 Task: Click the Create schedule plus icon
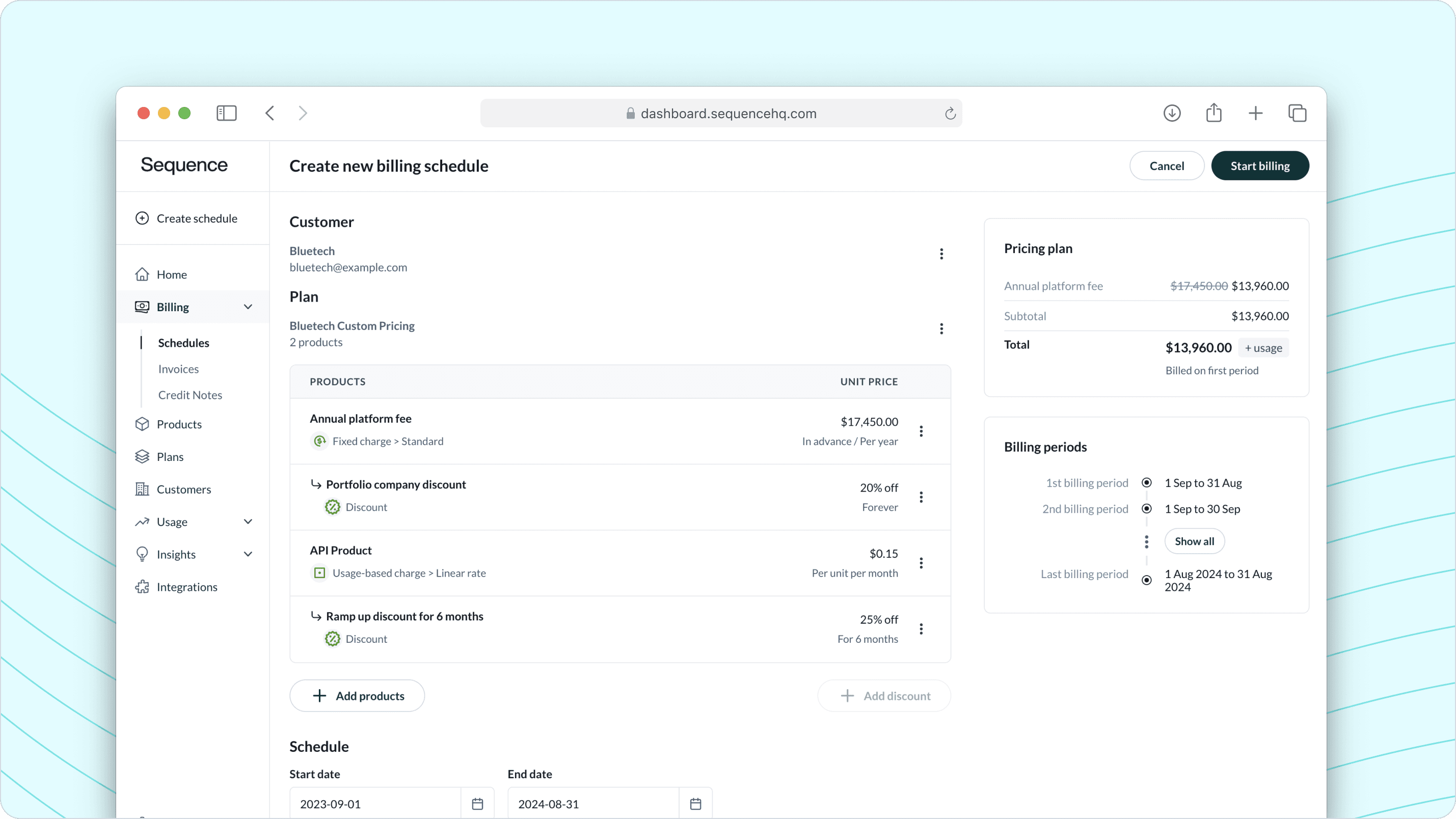(x=142, y=218)
